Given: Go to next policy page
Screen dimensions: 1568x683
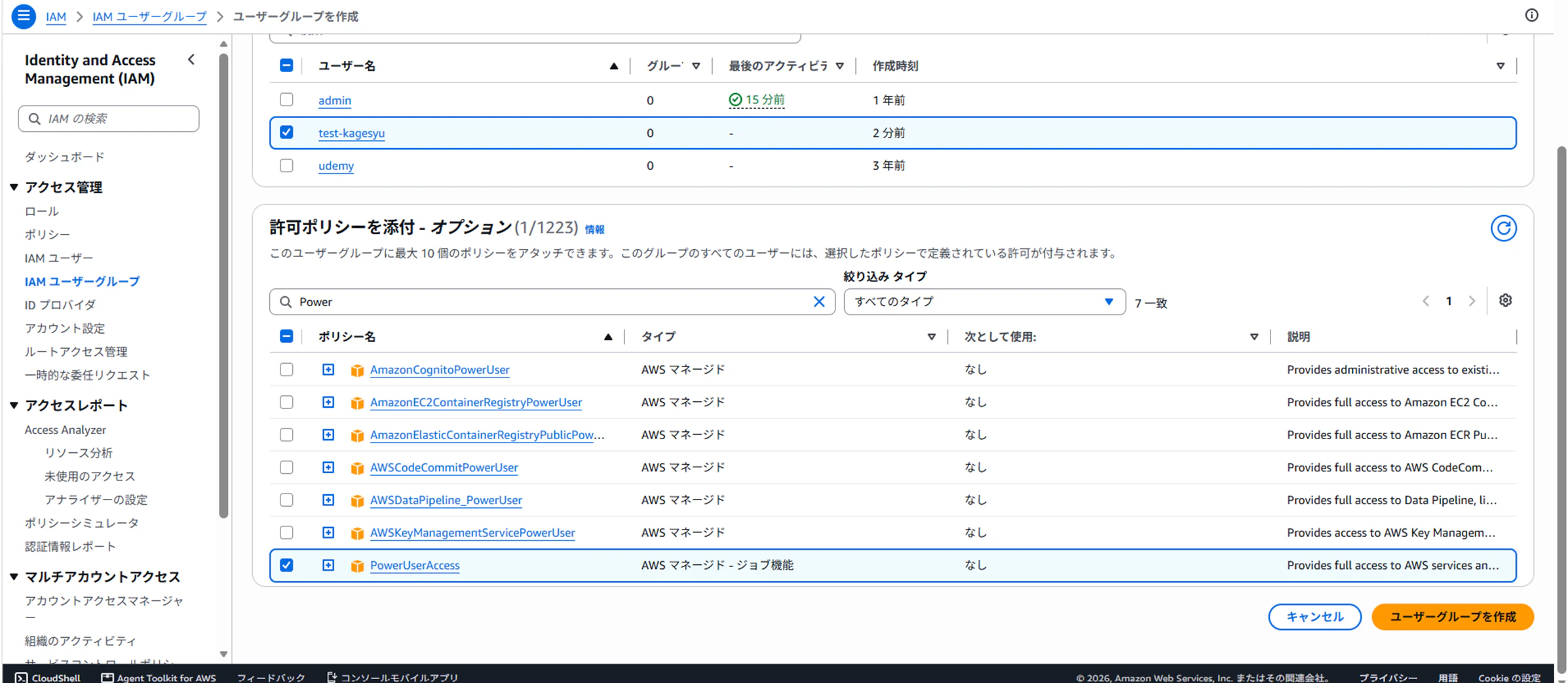Looking at the screenshot, I should (x=1472, y=301).
